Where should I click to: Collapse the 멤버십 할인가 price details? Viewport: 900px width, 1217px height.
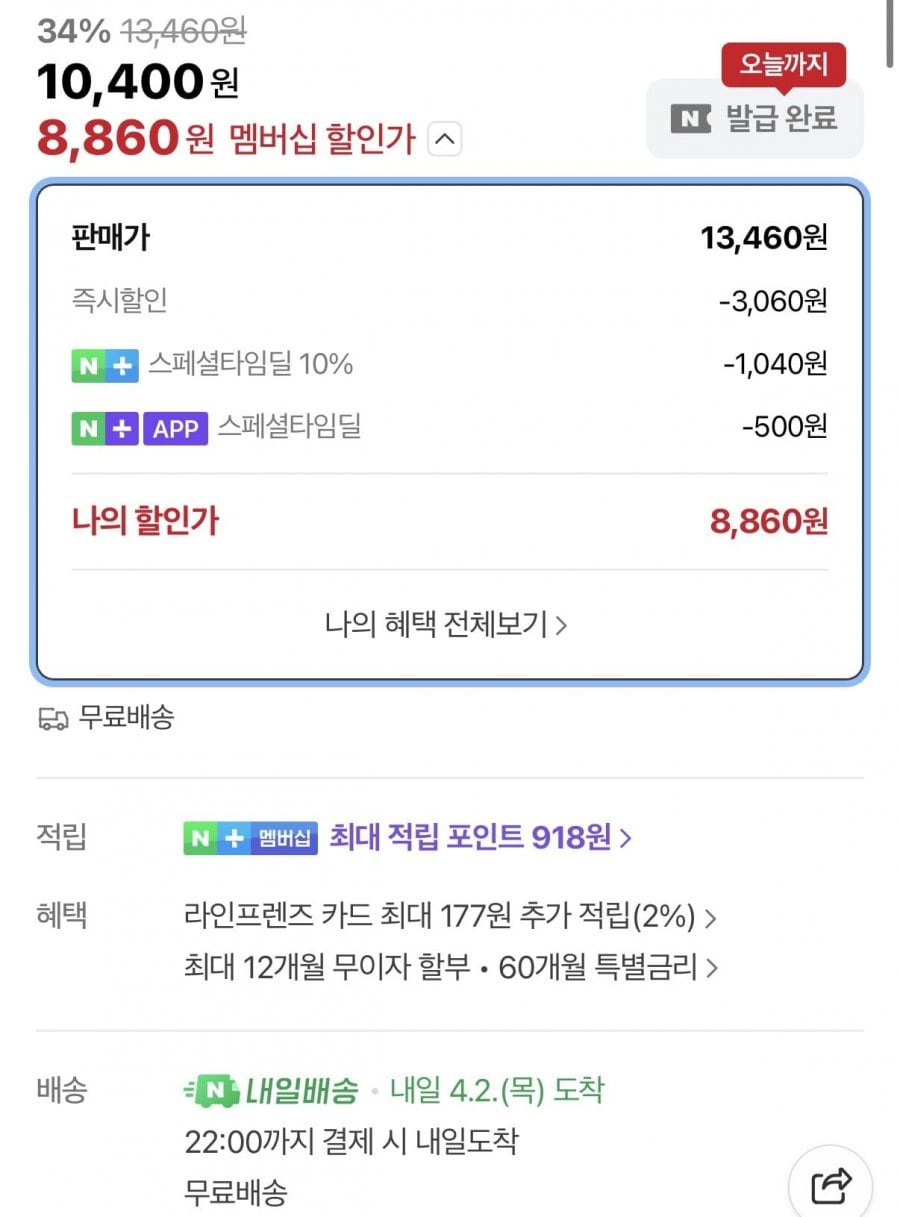pos(445,140)
